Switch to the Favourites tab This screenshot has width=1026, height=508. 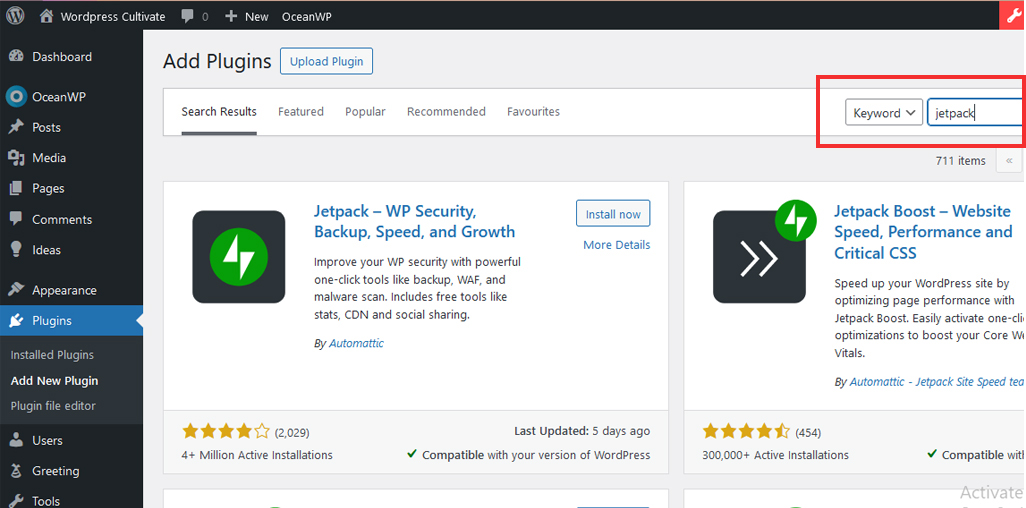coord(533,112)
